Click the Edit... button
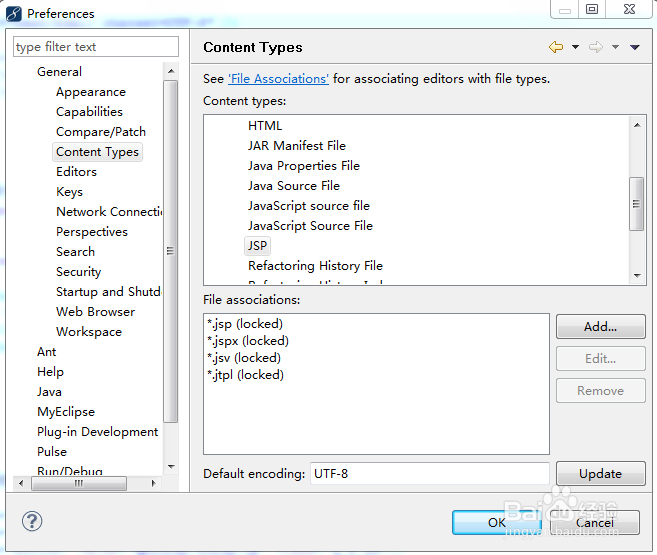This screenshot has height=555, width=657. point(600,359)
